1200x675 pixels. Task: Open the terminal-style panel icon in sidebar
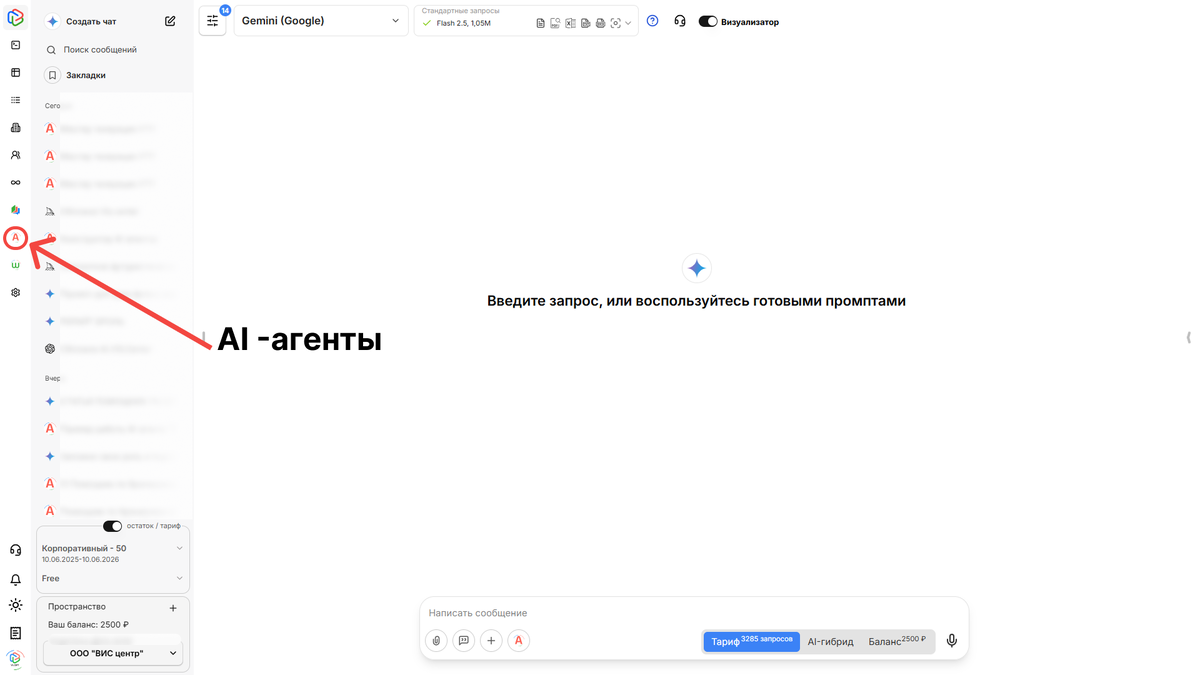pos(15,45)
